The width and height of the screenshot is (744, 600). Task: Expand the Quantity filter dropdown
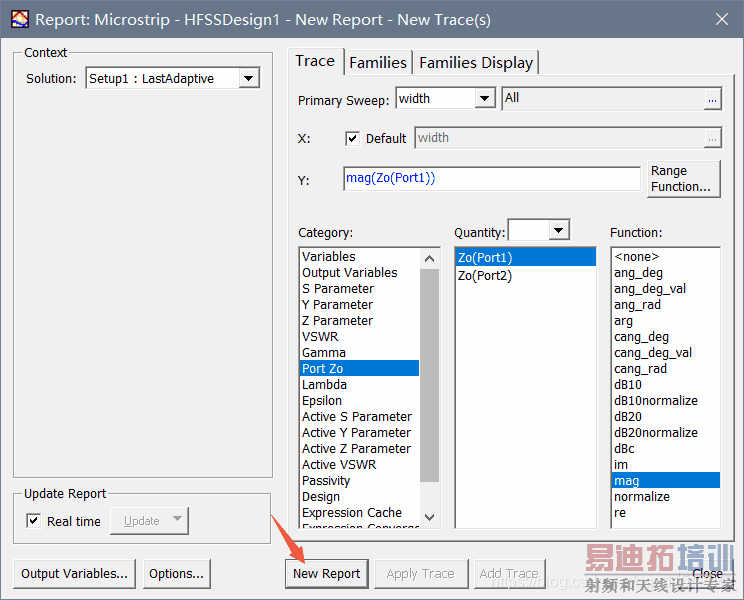click(558, 231)
